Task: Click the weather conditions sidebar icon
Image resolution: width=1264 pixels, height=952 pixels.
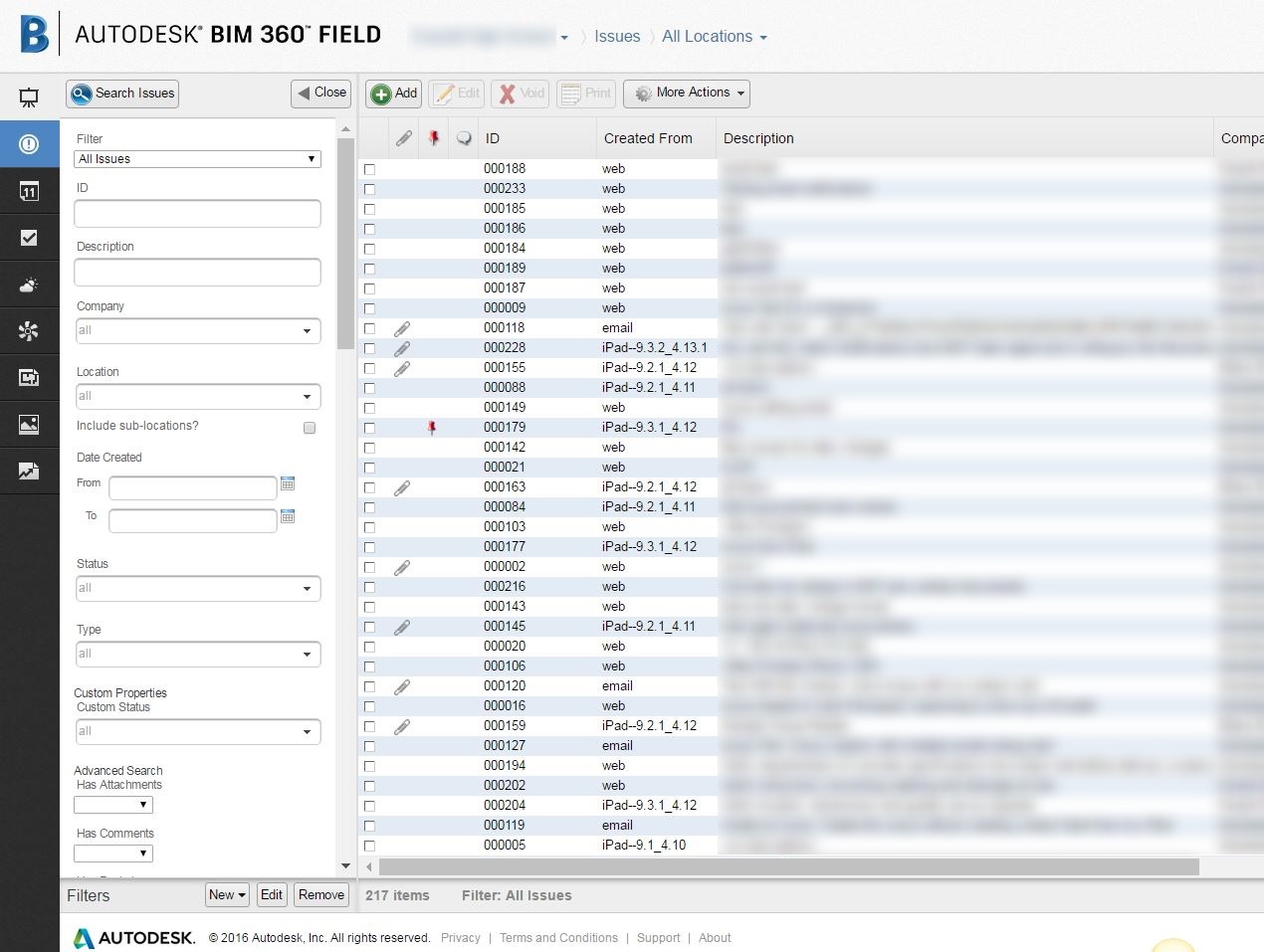Action: click(x=29, y=285)
